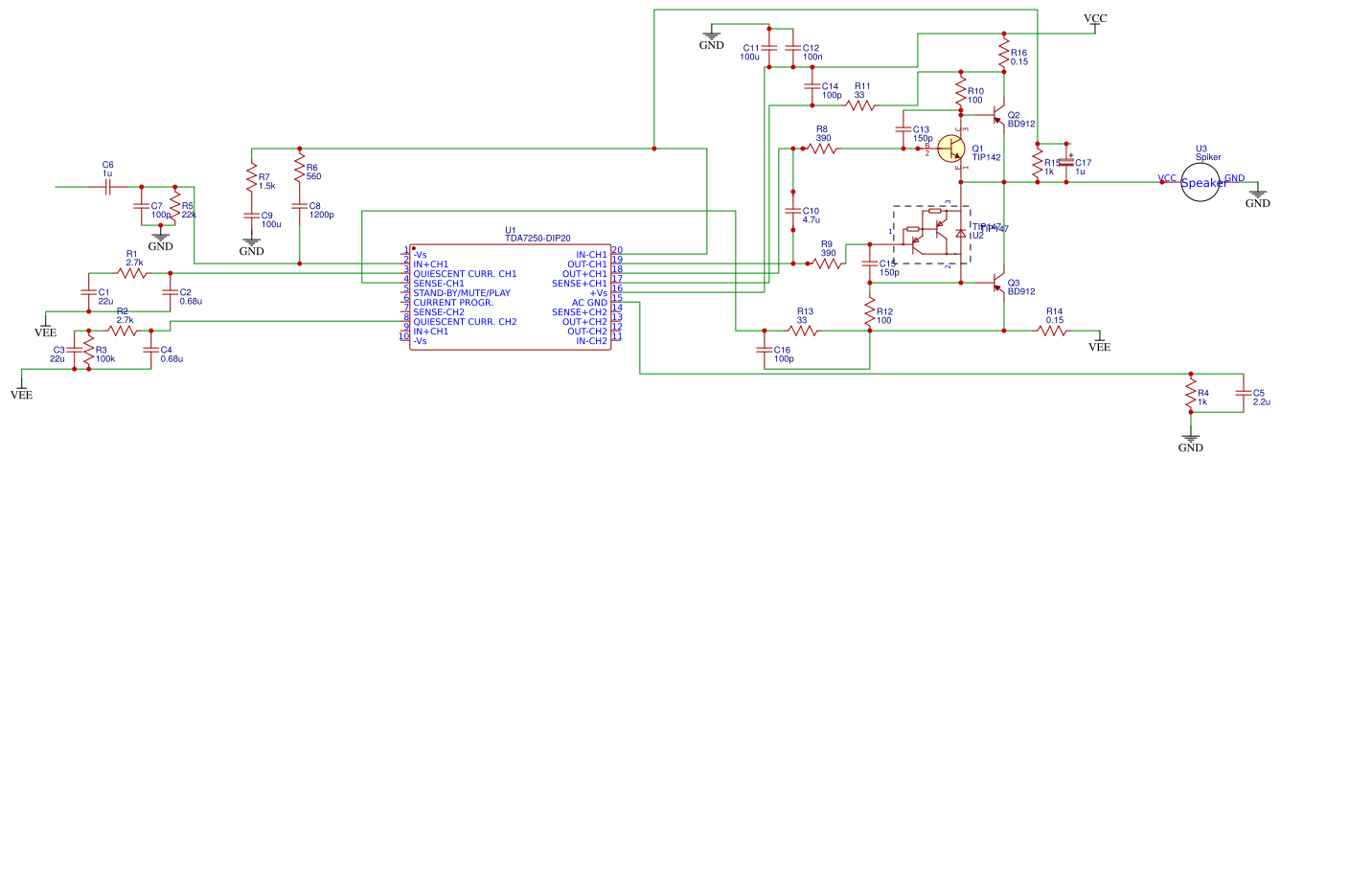Select resistor R11 33 symbol
The image size is (1372, 892).
point(860,105)
